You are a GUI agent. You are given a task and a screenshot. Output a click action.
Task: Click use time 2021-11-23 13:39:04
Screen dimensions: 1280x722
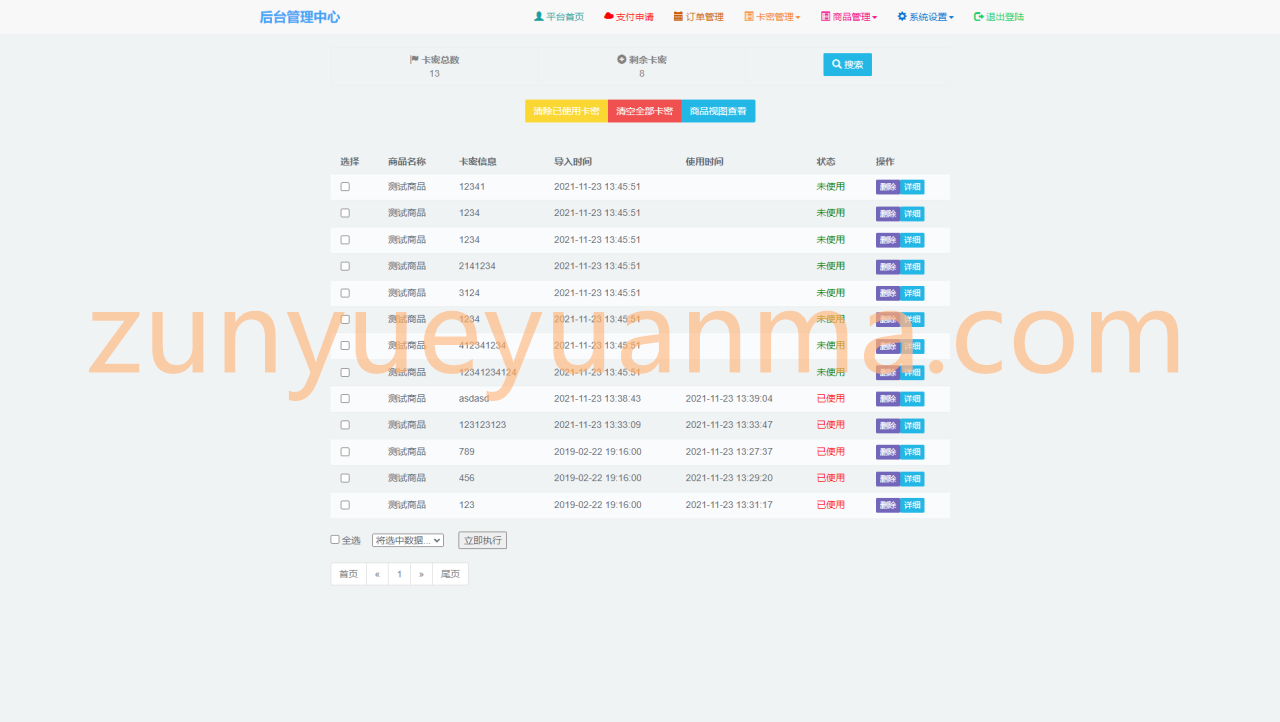tap(729, 398)
